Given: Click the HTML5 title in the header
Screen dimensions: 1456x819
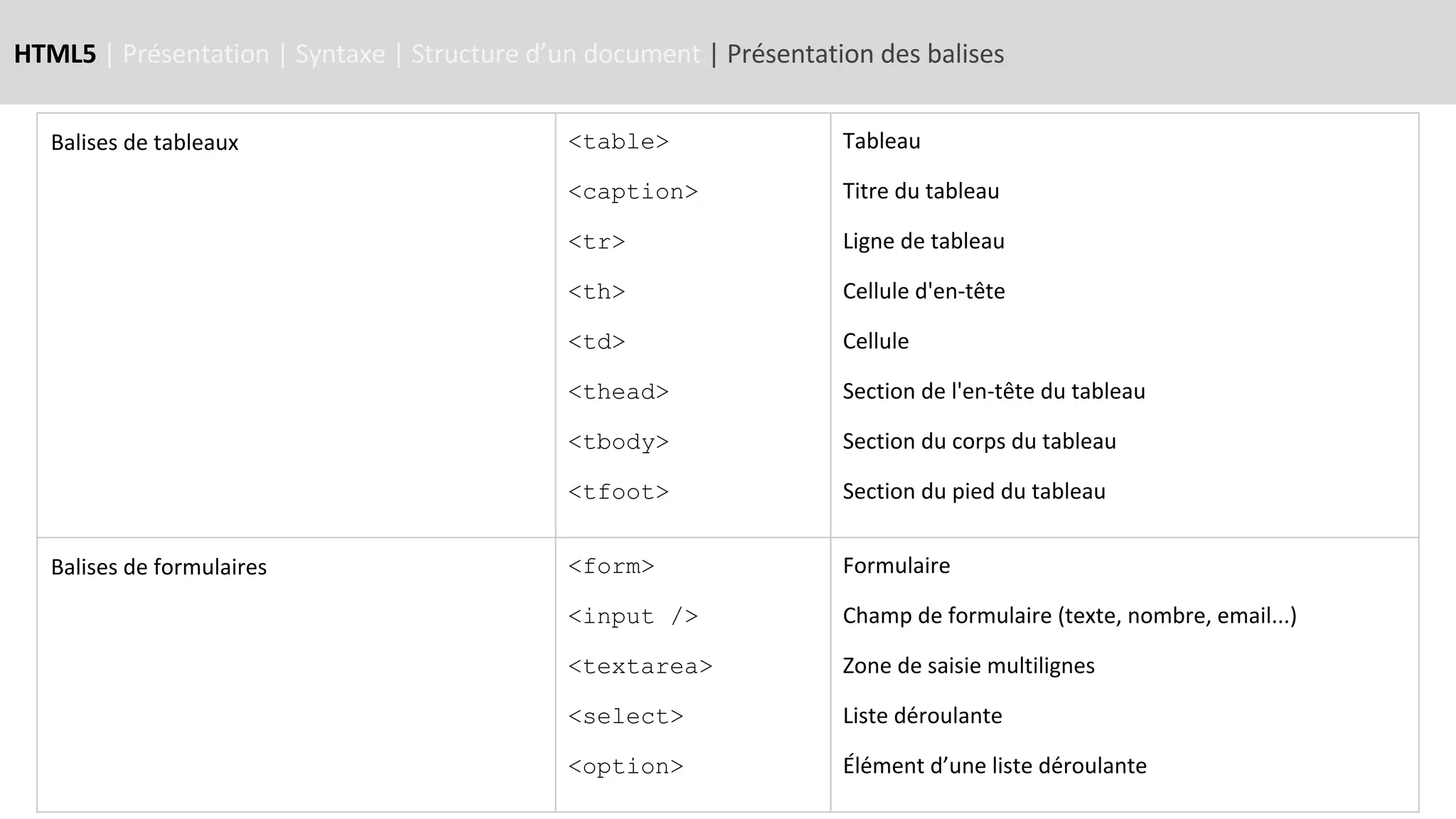Looking at the screenshot, I should pyautogui.click(x=55, y=54).
